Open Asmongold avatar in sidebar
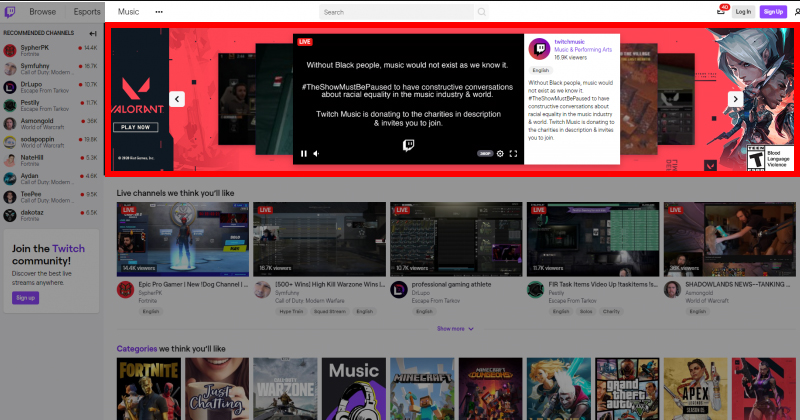800x420 pixels. coord(10,123)
